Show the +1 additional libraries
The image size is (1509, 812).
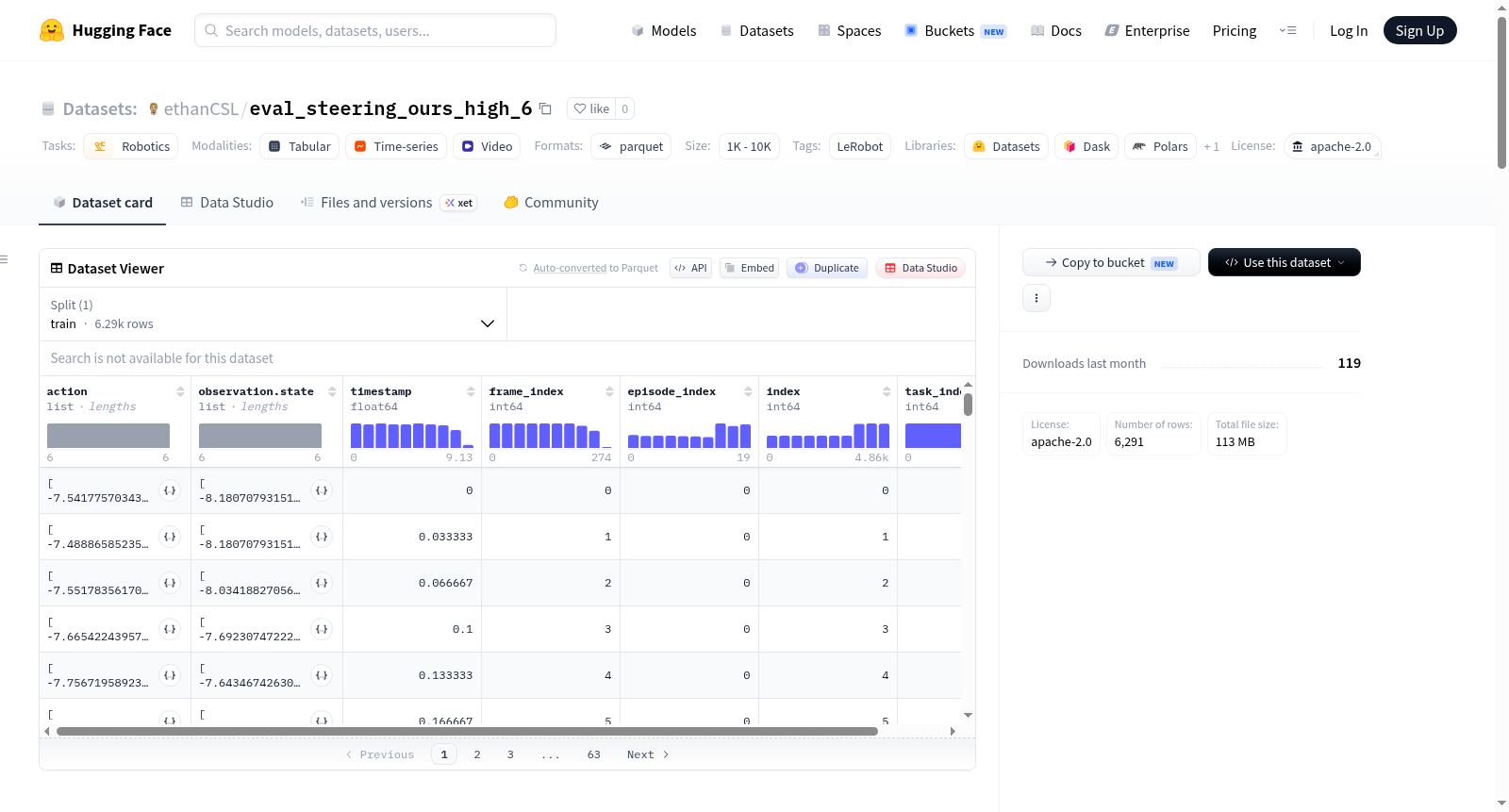pos(1211,146)
